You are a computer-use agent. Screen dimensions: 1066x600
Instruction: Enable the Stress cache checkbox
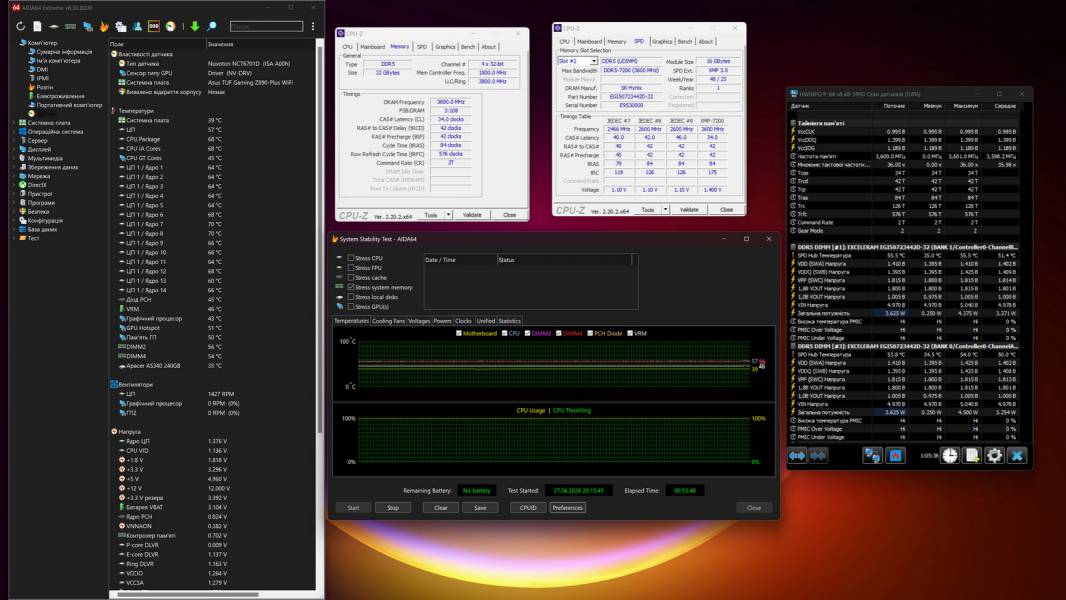coord(351,277)
